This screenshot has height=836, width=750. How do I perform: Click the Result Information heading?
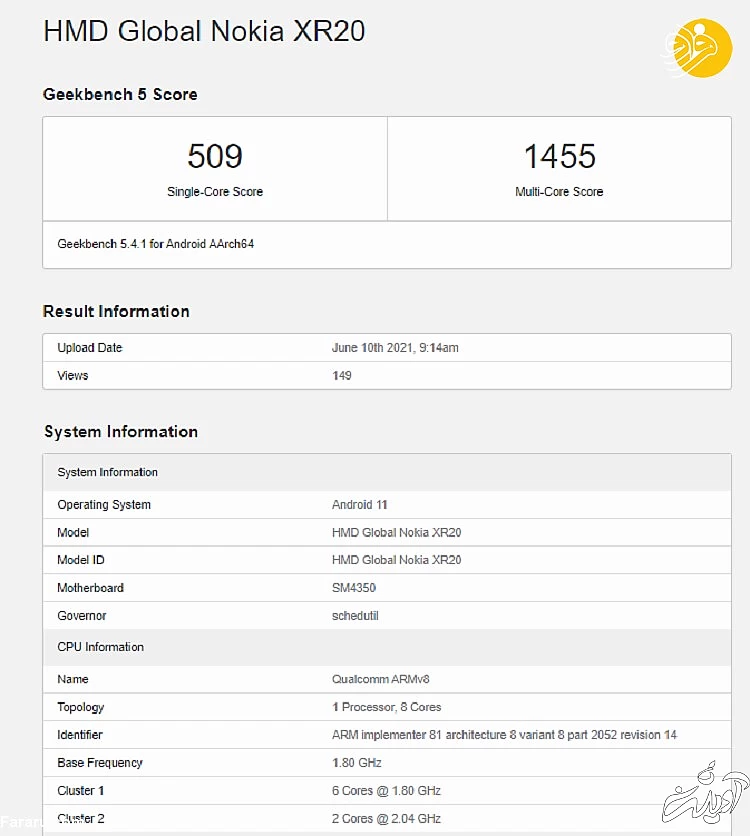pos(116,312)
